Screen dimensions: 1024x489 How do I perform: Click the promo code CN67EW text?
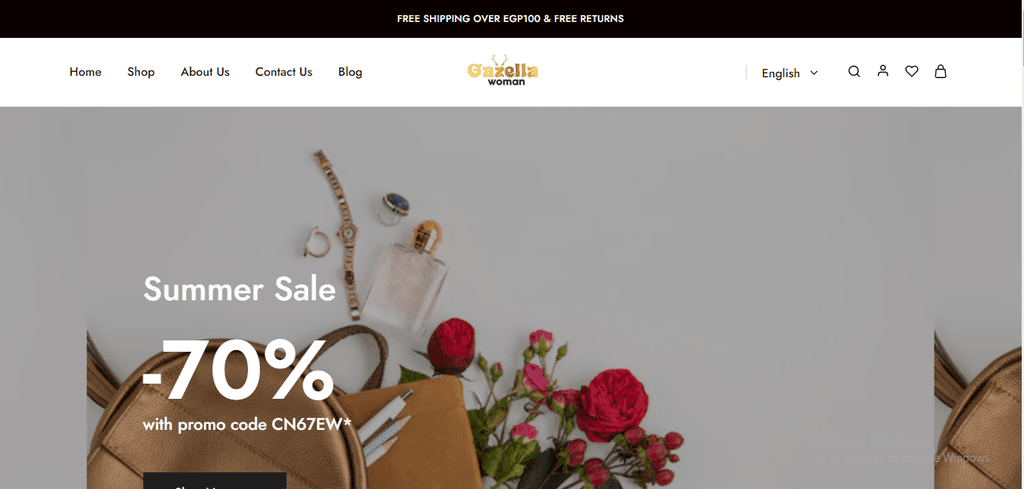click(247, 424)
